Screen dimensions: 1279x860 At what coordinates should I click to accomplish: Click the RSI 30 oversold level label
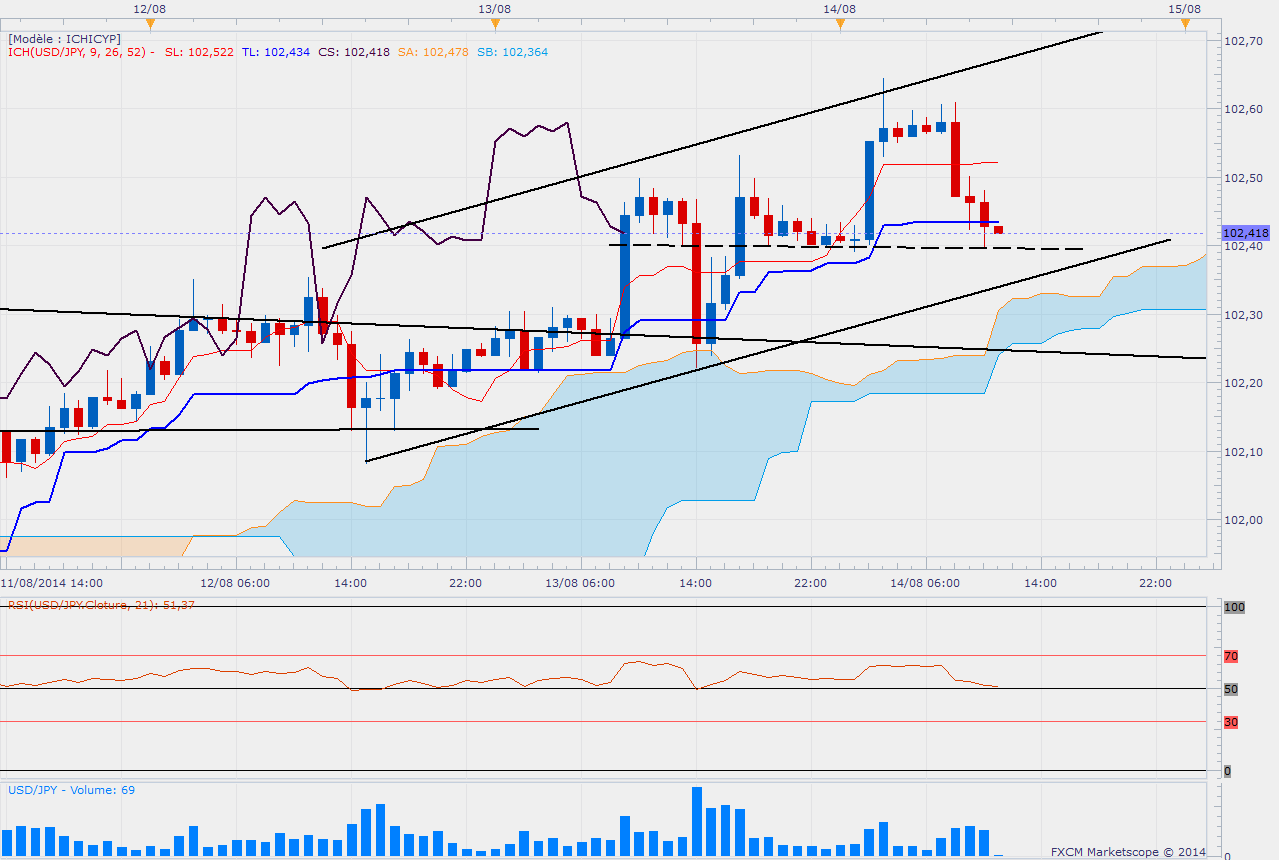coord(1231,722)
